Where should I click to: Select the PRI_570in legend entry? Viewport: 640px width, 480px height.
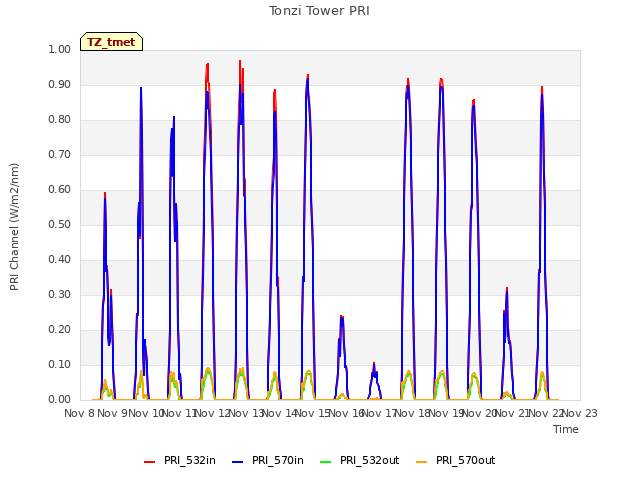tap(268, 461)
